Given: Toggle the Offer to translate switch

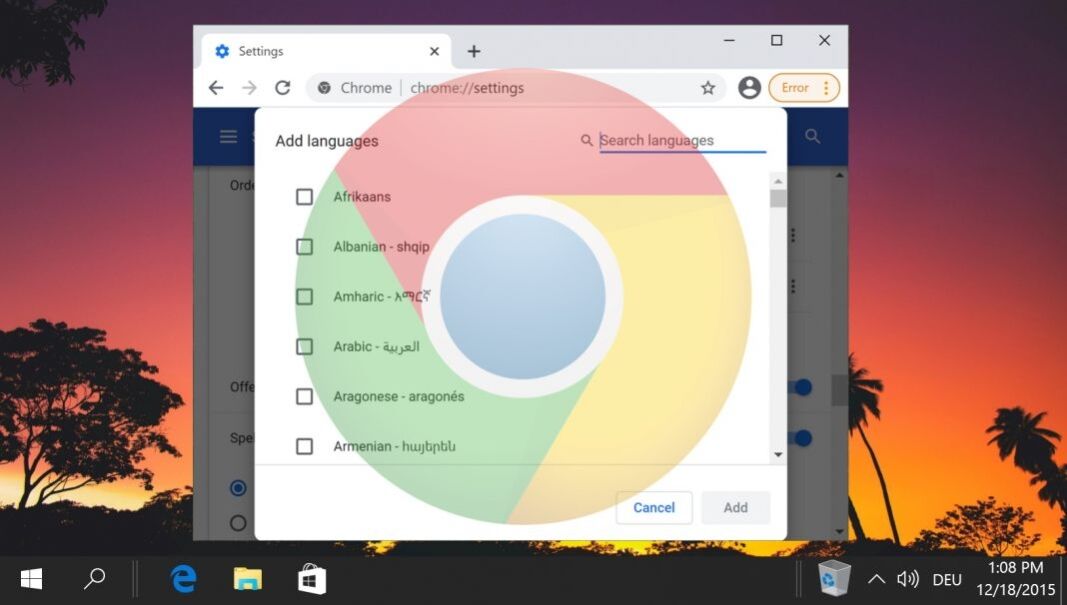Looking at the screenshot, I should [x=801, y=387].
